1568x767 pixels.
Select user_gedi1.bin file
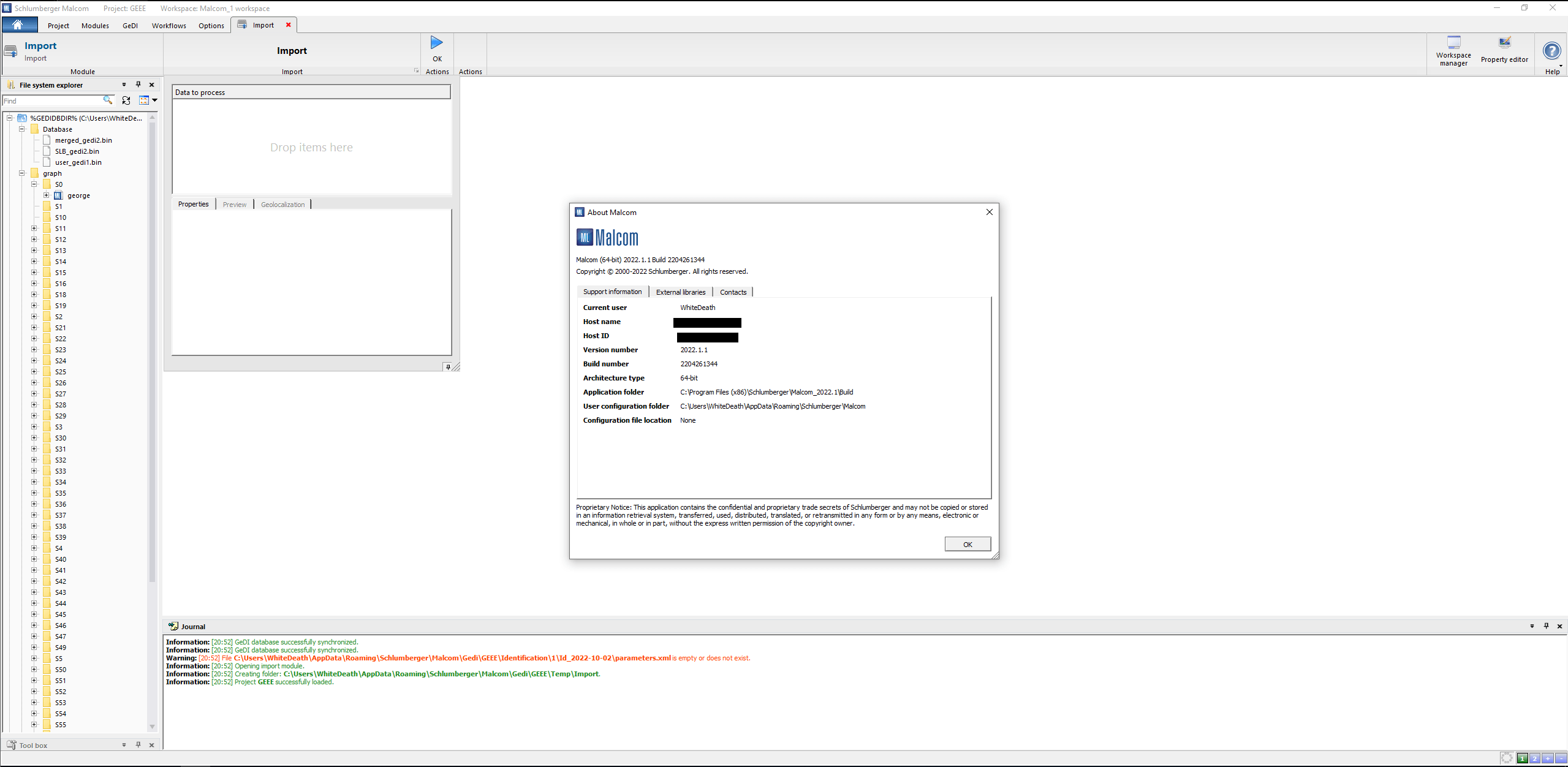click(78, 162)
